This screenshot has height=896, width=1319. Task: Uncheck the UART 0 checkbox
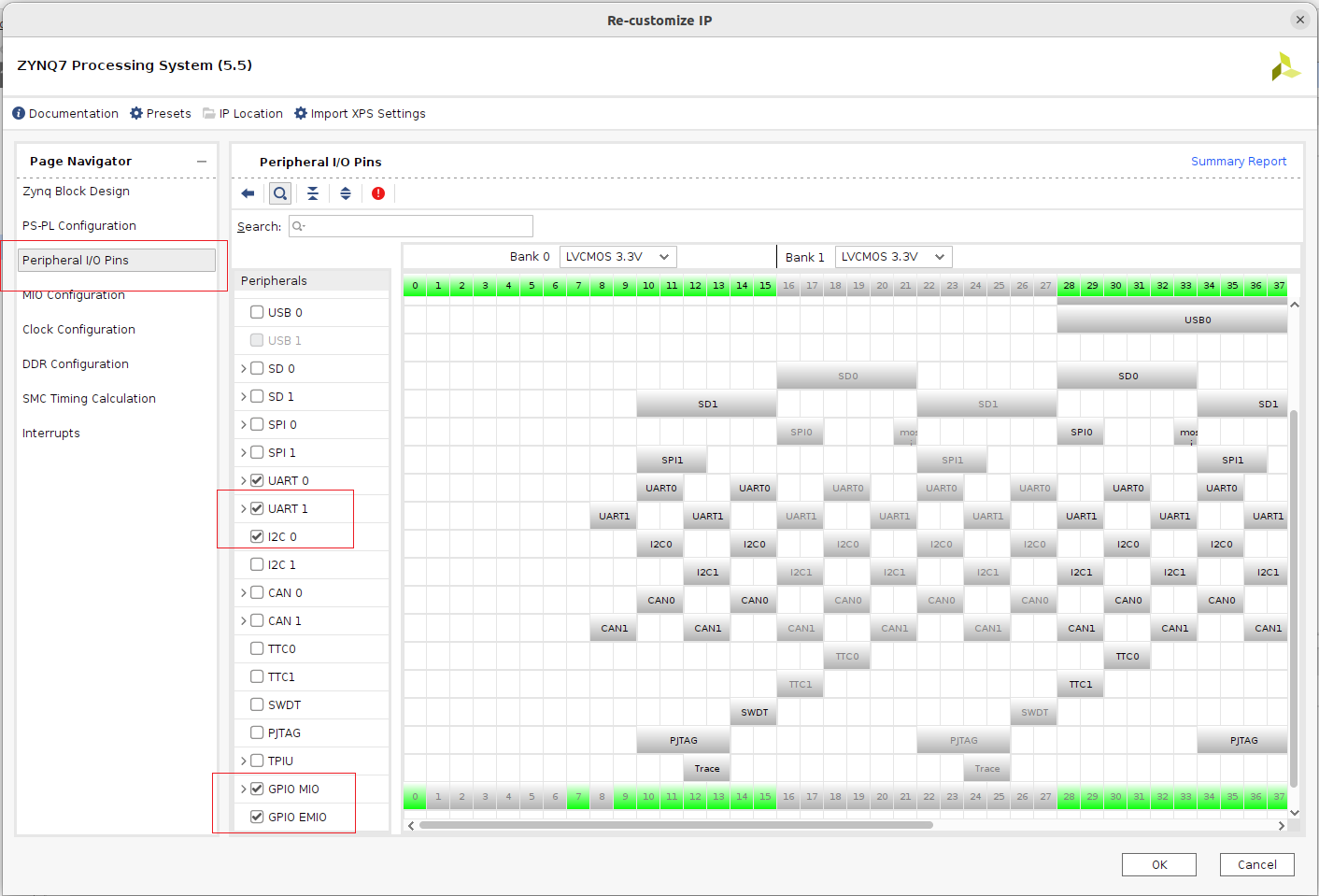[x=257, y=480]
